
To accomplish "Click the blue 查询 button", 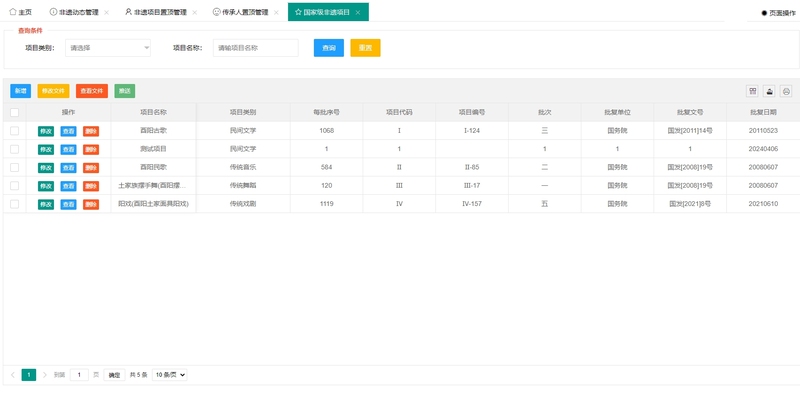I will click(x=329, y=48).
